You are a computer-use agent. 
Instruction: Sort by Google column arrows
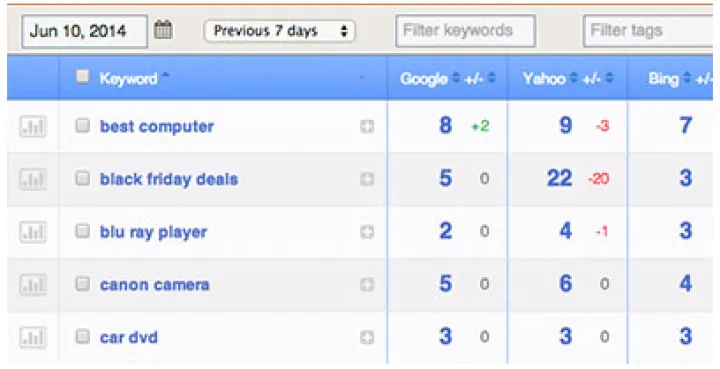455,78
